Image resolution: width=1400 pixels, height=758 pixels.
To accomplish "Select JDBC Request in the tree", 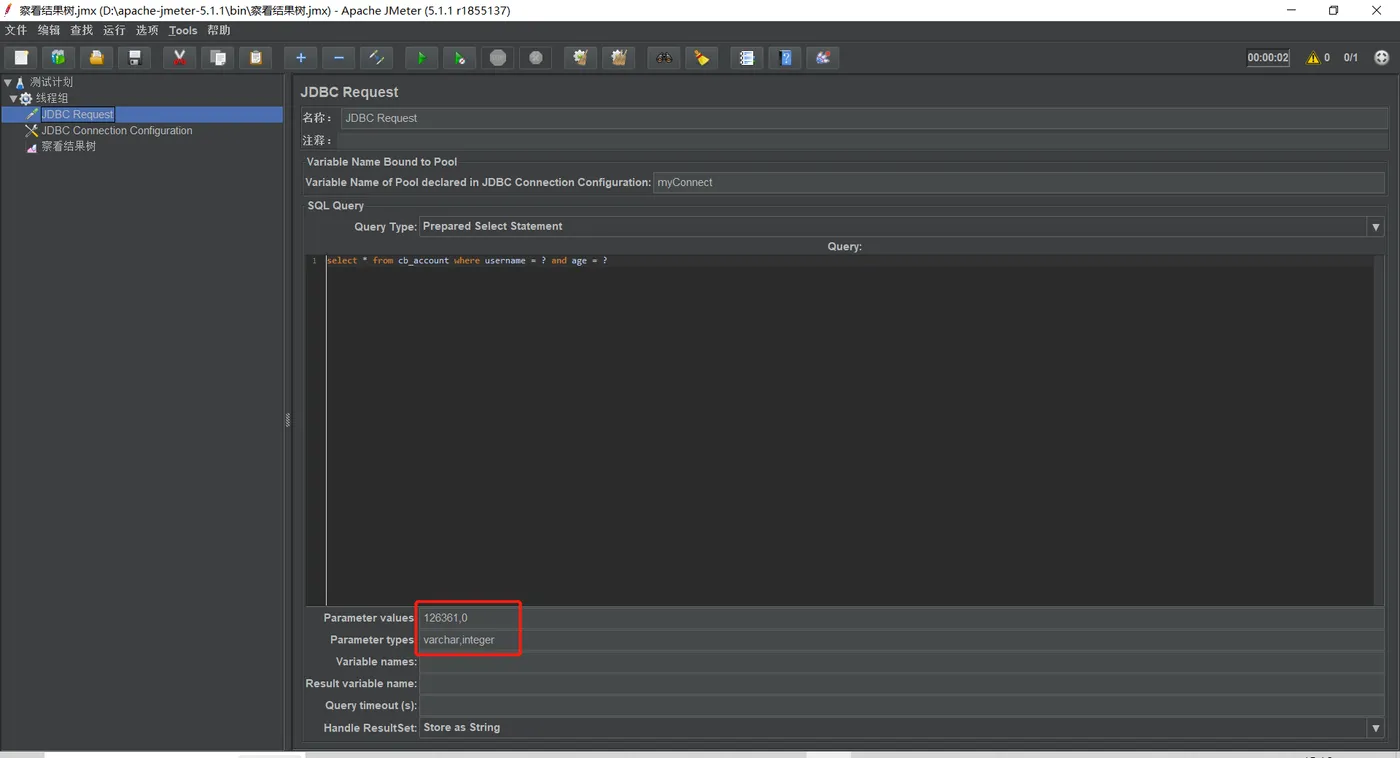I will [x=77, y=115].
